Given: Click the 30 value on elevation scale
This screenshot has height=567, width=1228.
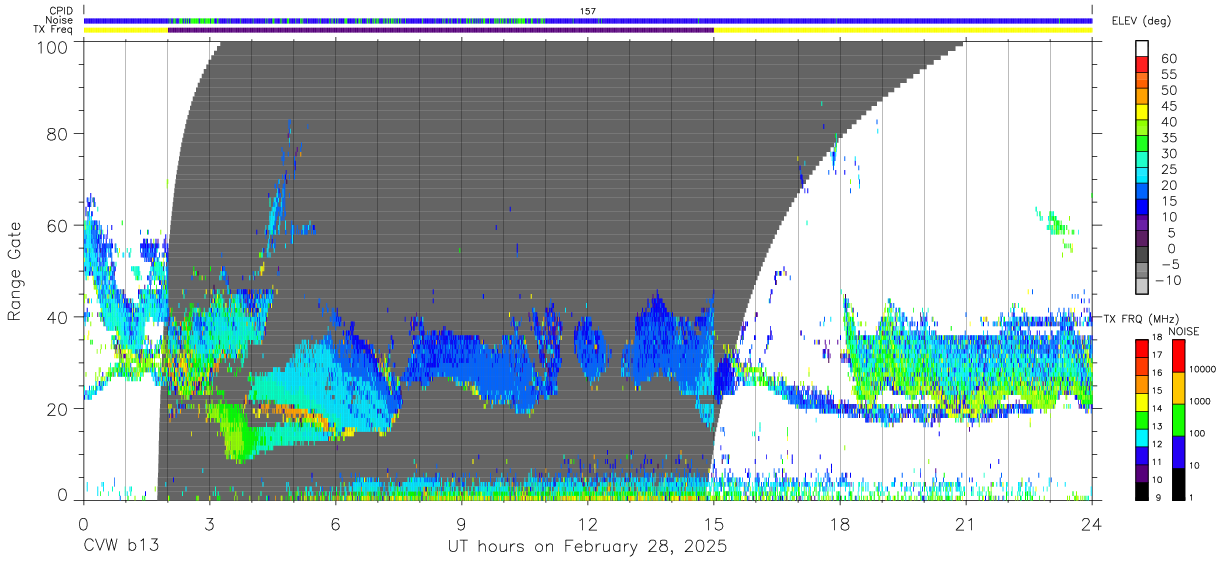Looking at the screenshot, I should [1168, 154].
